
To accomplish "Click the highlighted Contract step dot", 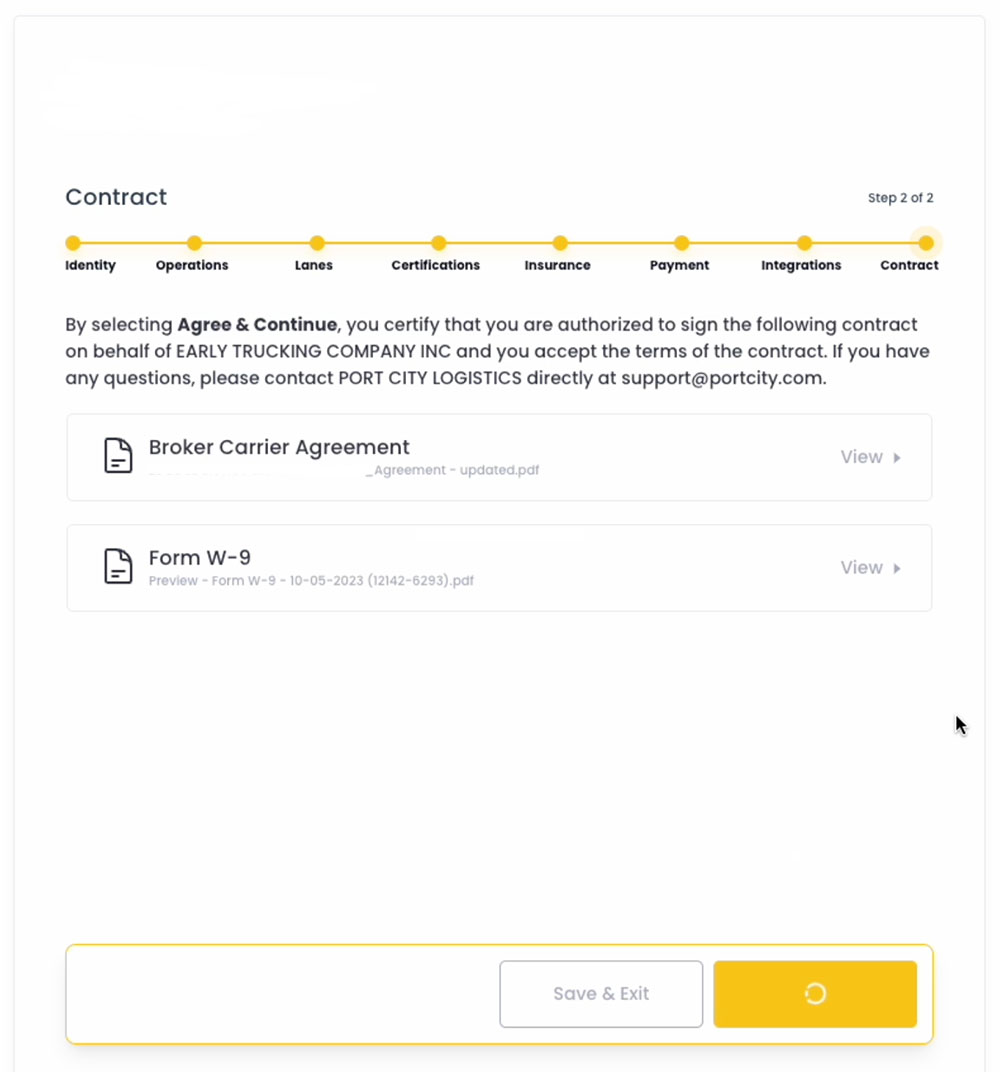I will click(x=926, y=243).
